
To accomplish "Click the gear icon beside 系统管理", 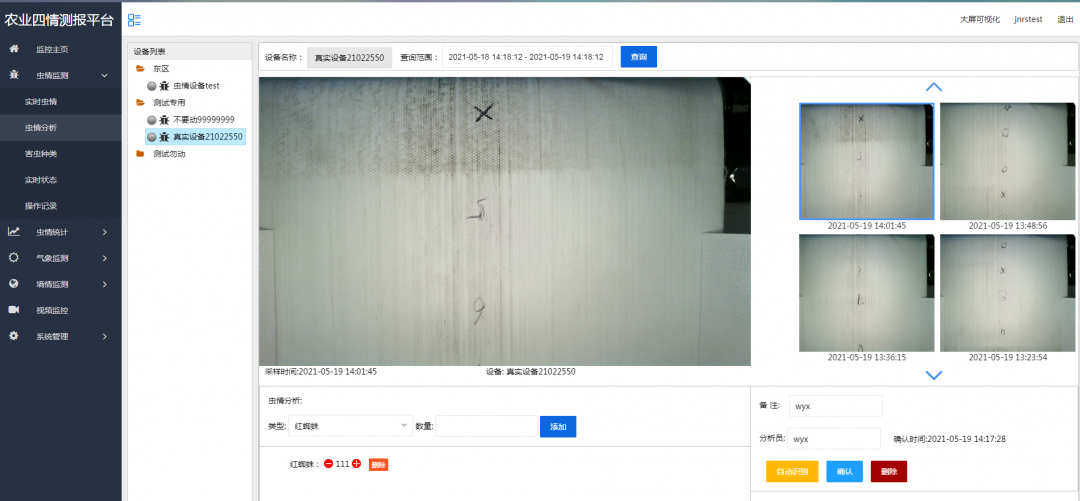I will tap(14, 336).
